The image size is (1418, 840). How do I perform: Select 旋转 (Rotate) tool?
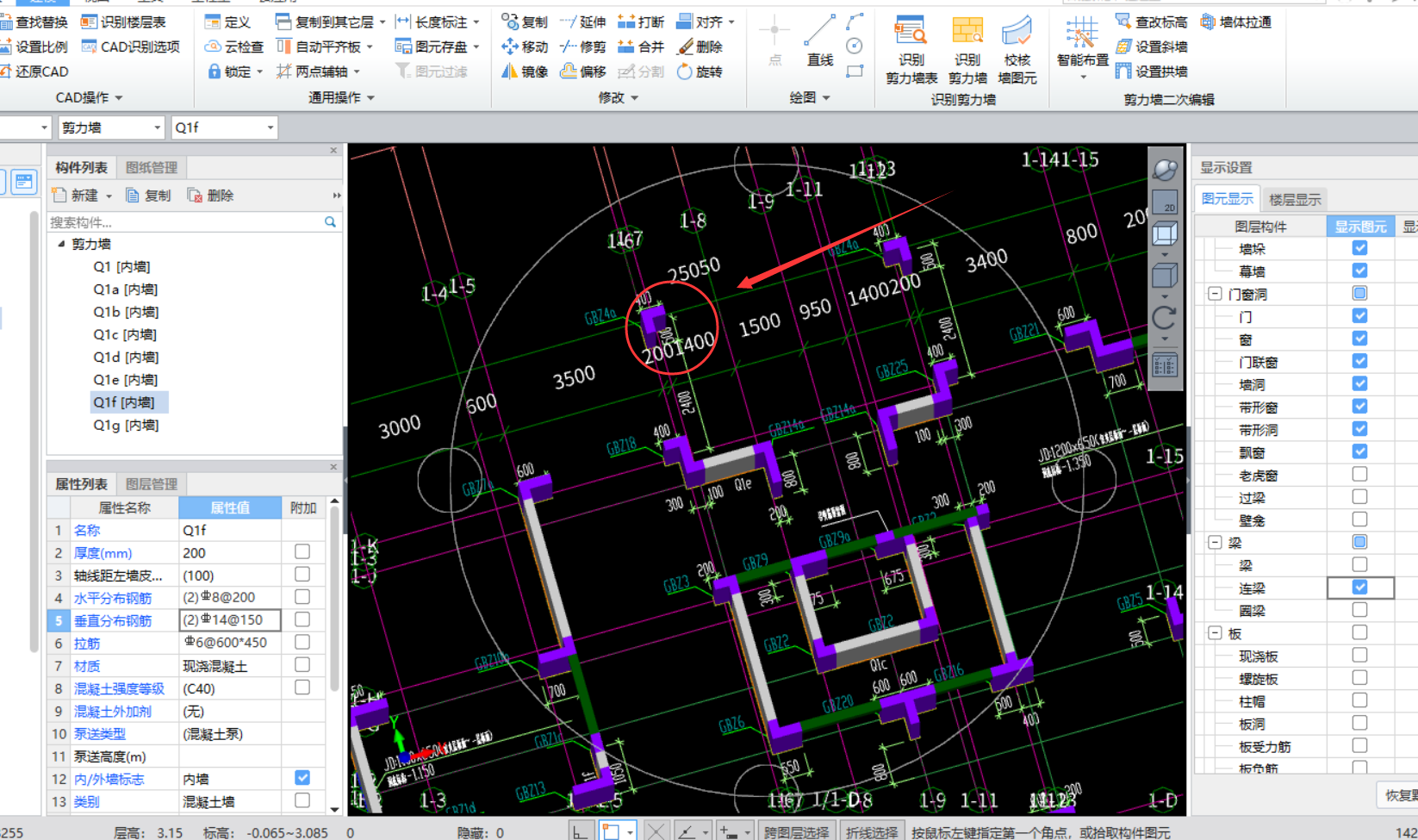[700, 72]
